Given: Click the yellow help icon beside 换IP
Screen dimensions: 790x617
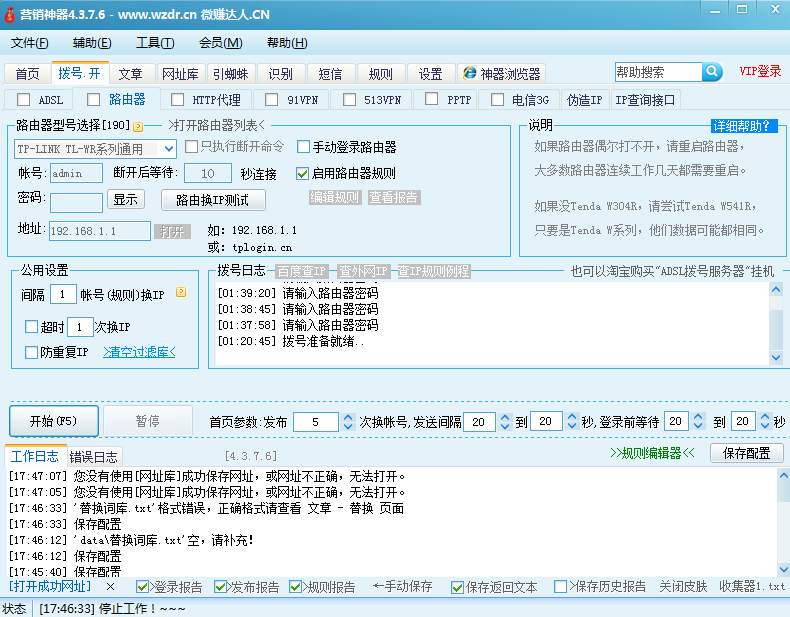Looking at the screenshot, I should 181,293.
